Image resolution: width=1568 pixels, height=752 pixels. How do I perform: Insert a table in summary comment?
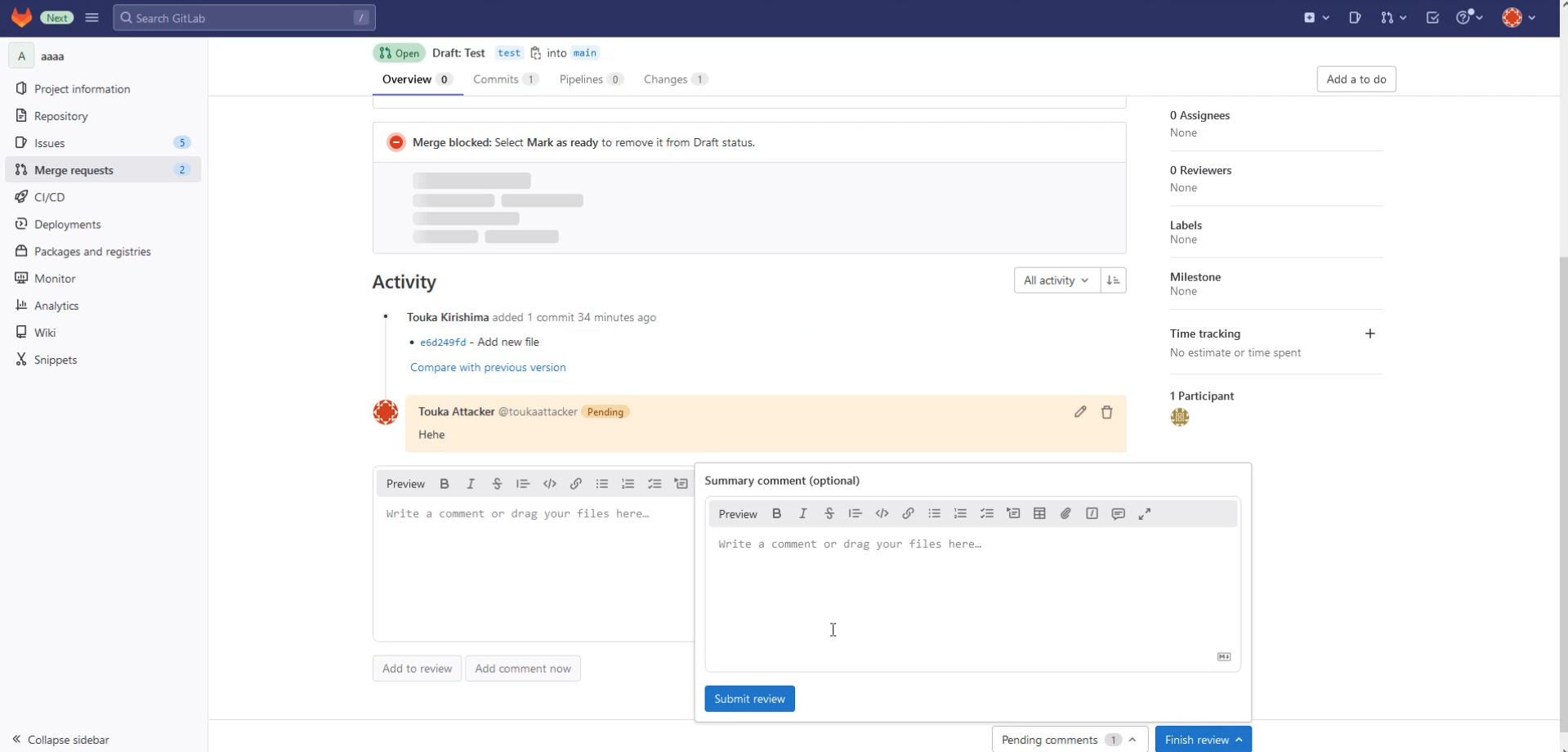point(1039,513)
